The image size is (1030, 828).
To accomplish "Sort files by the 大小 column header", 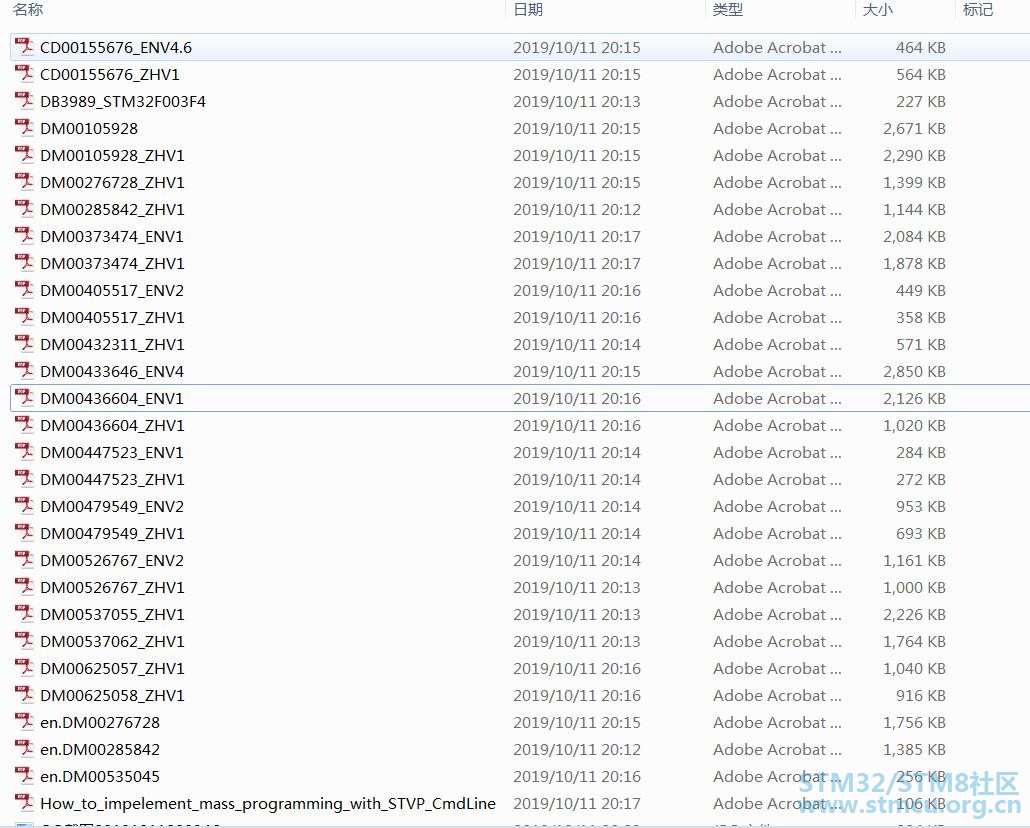I will tap(878, 10).
